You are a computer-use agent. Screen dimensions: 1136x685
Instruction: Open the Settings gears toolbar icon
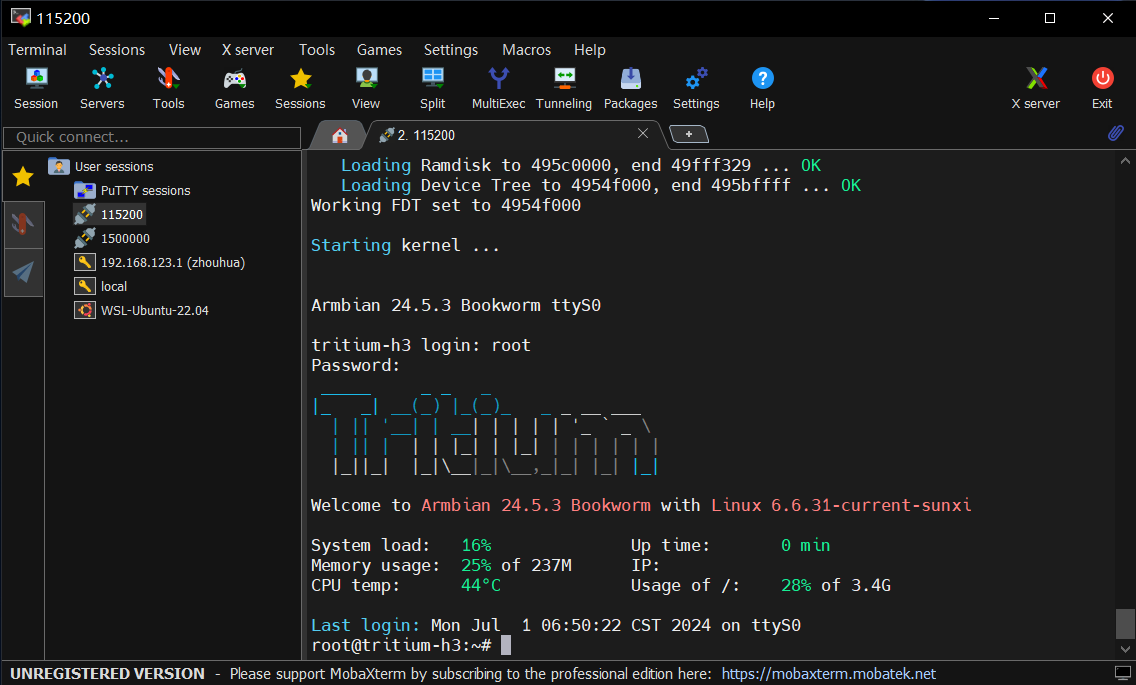coord(696,88)
